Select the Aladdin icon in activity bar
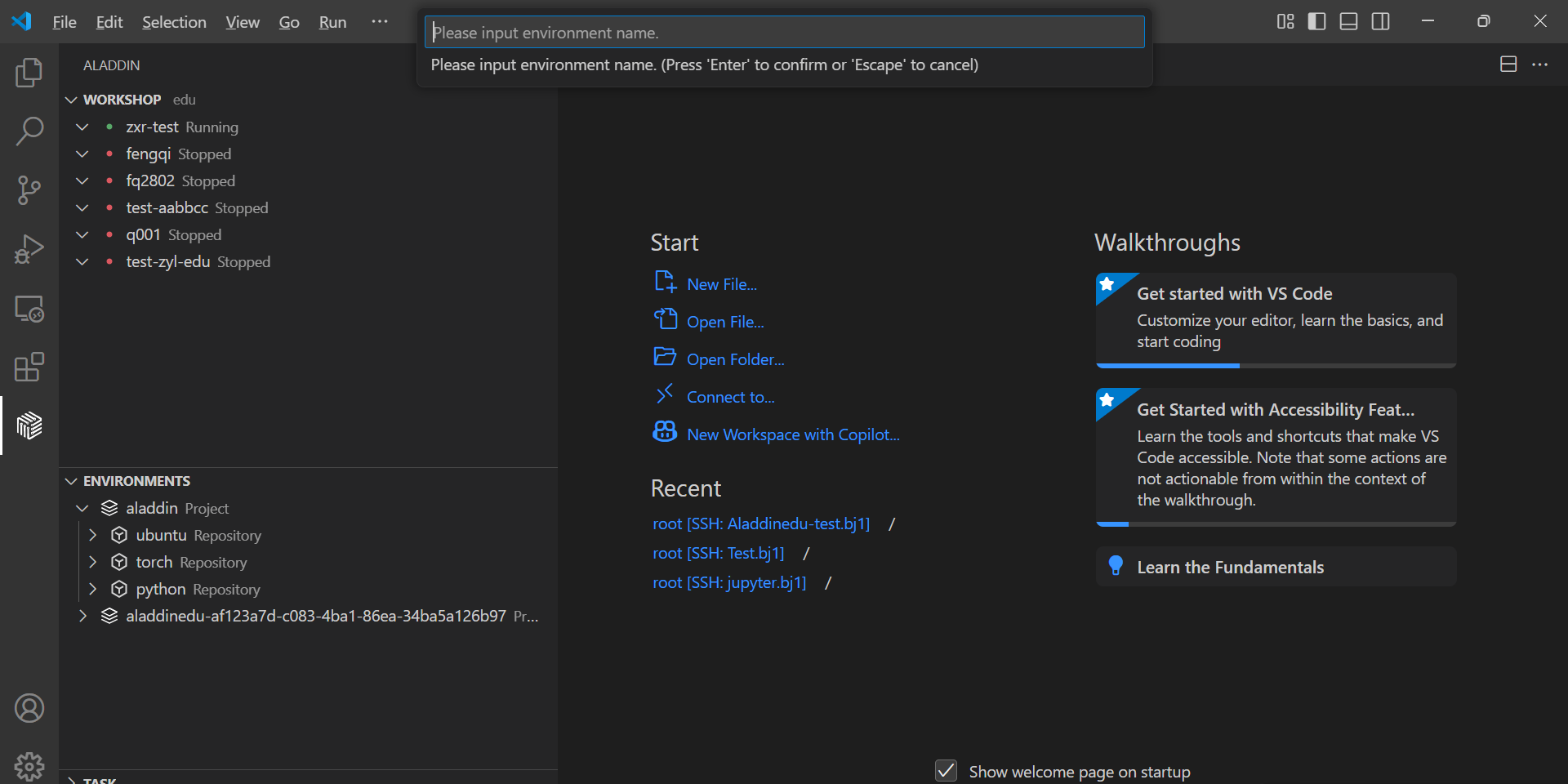 coord(29,425)
